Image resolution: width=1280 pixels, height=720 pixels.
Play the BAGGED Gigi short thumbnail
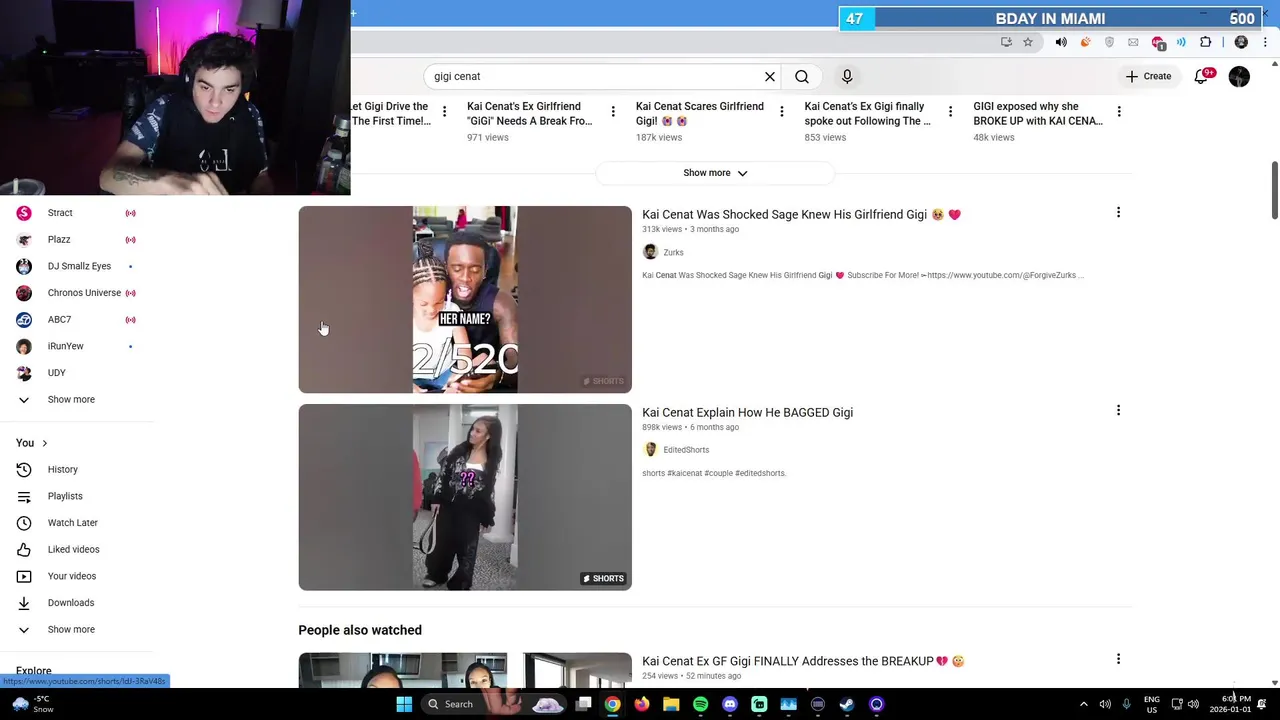465,497
